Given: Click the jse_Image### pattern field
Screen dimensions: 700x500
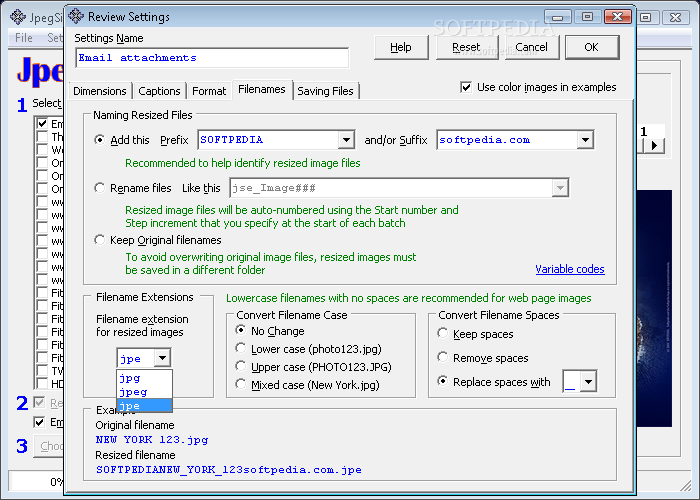Looking at the screenshot, I should click(391, 188).
